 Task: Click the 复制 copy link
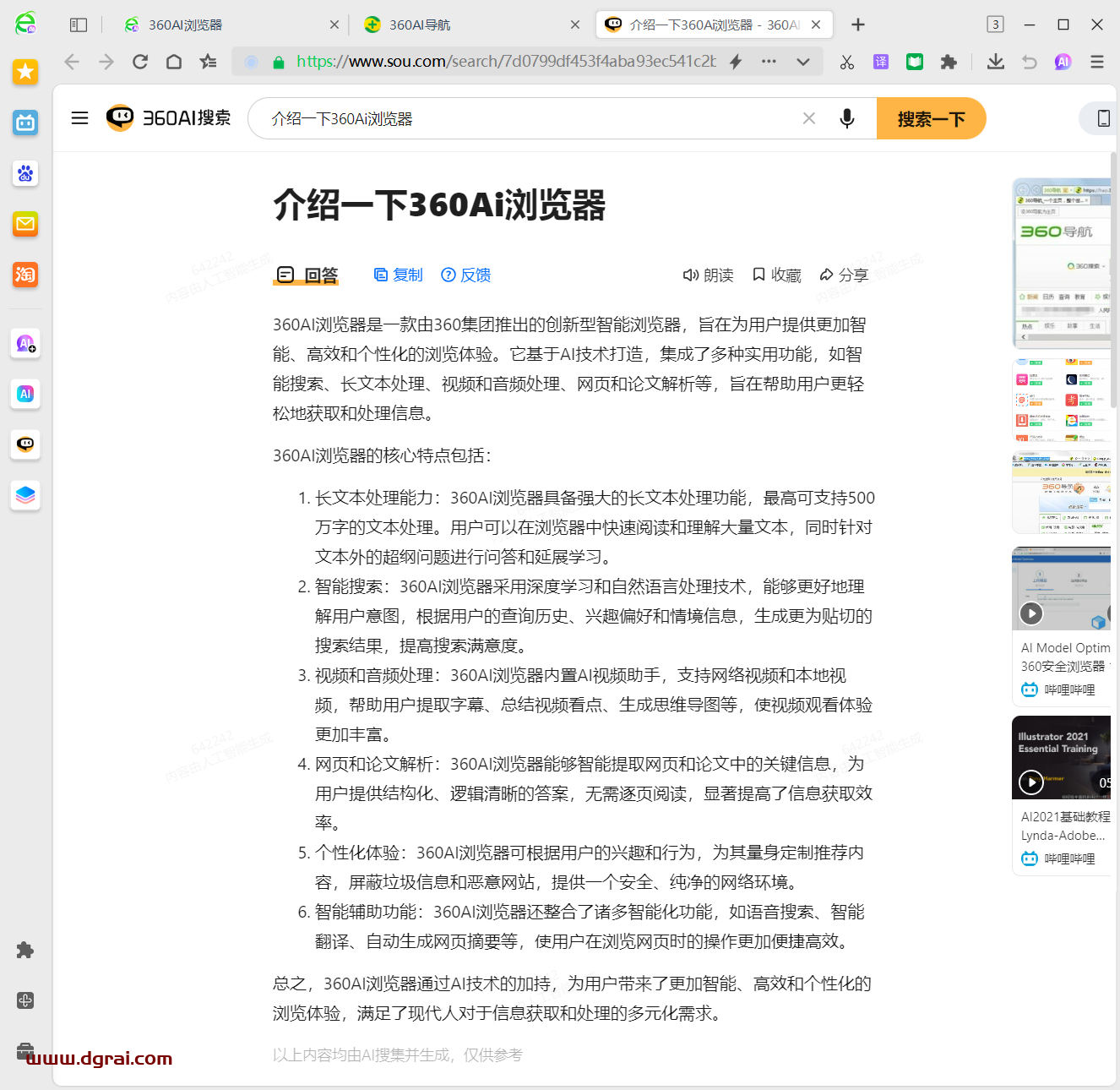click(398, 275)
